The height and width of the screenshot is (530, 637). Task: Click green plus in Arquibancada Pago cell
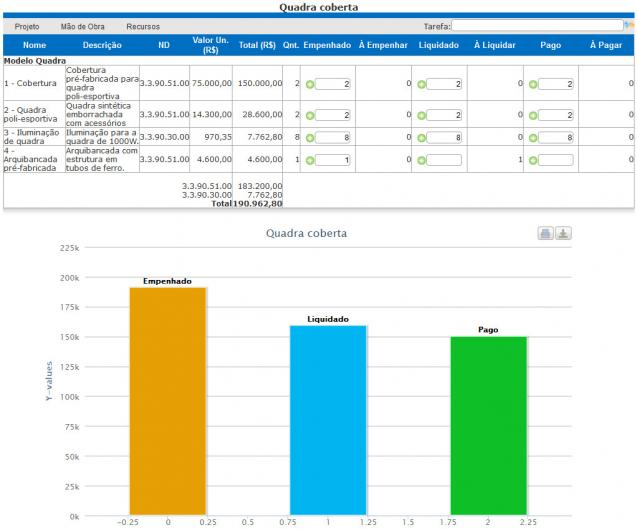pos(533,159)
